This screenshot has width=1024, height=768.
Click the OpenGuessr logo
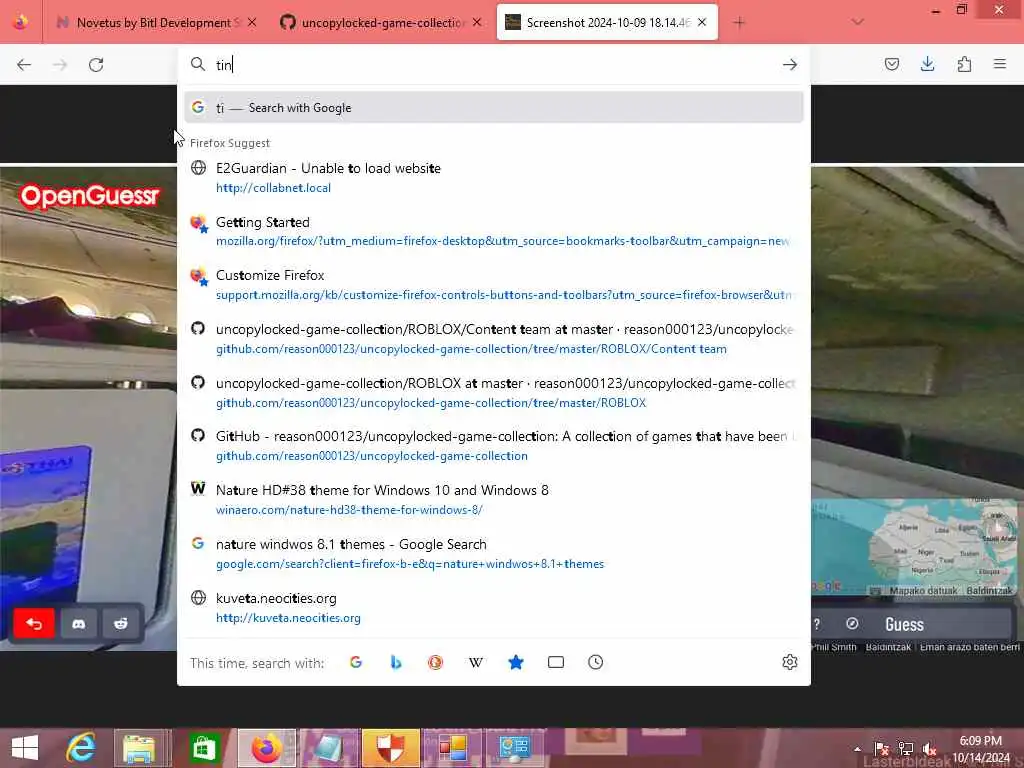[89, 196]
